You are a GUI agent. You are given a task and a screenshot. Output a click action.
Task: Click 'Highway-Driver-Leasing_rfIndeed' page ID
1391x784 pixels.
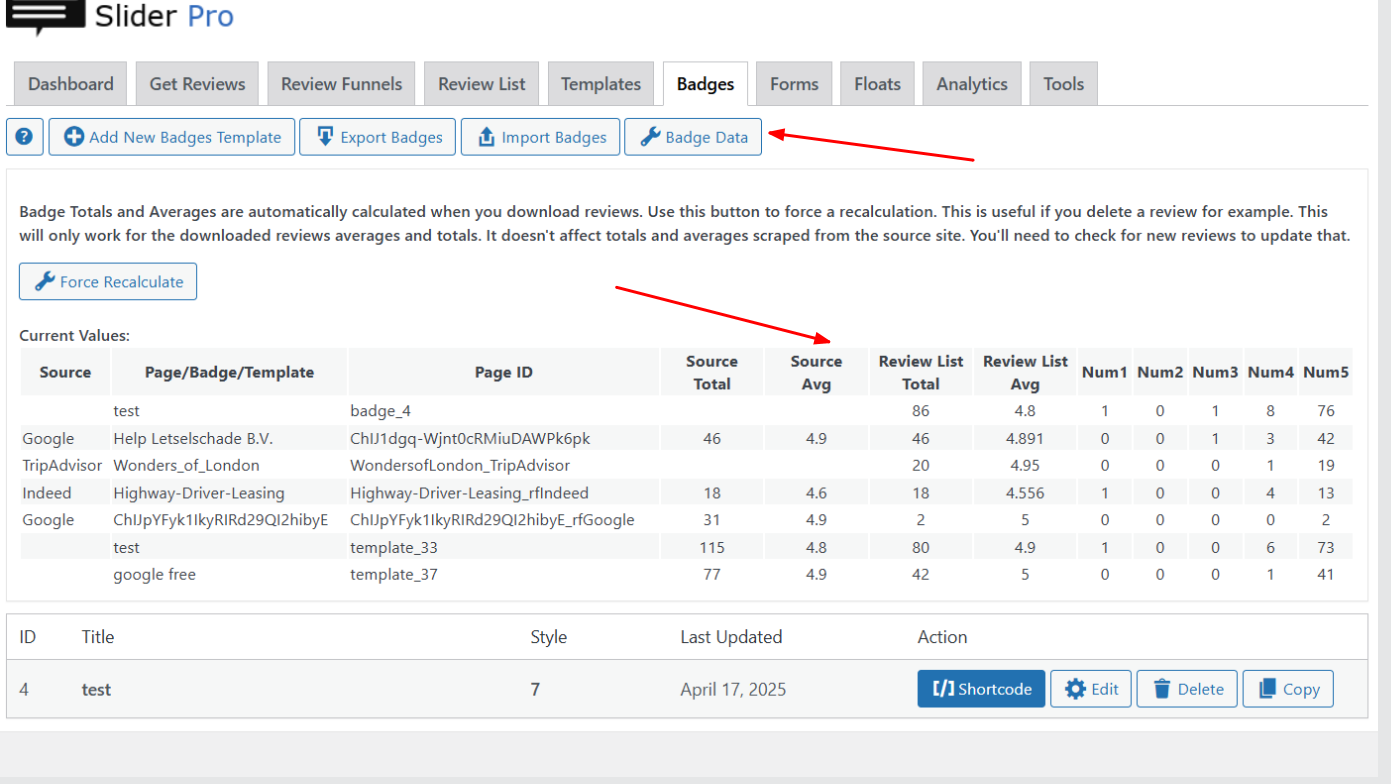(x=469, y=492)
